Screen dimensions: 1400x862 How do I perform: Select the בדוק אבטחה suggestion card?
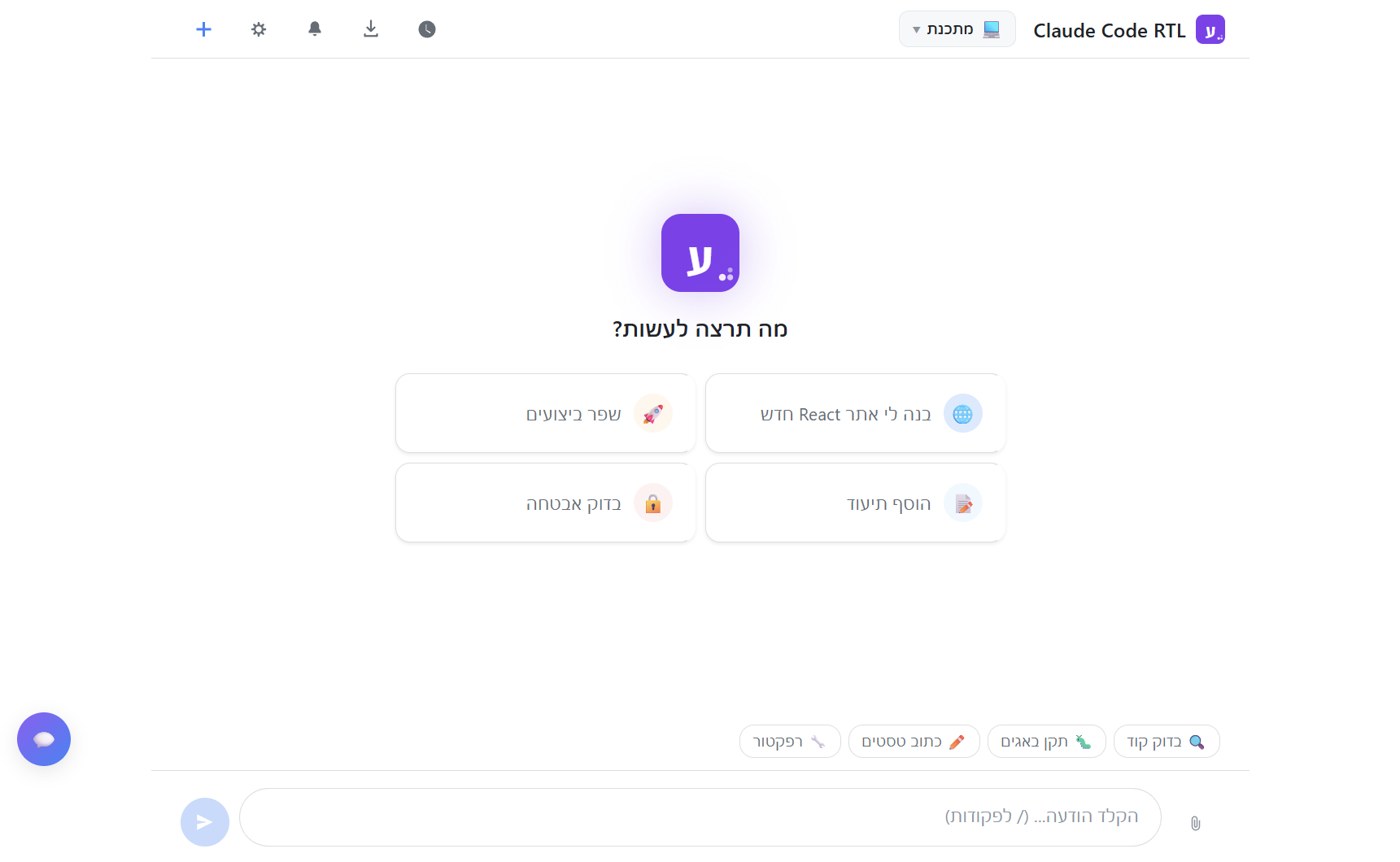coord(546,503)
